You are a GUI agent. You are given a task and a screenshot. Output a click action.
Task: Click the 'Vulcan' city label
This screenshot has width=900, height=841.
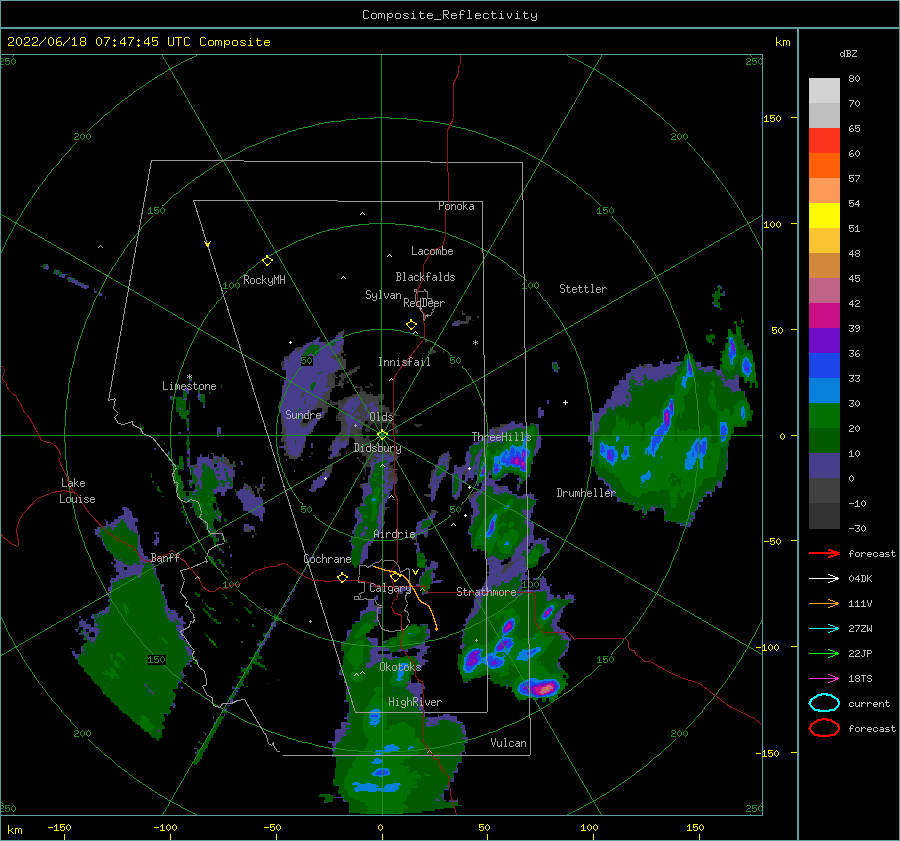click(508, 743)
